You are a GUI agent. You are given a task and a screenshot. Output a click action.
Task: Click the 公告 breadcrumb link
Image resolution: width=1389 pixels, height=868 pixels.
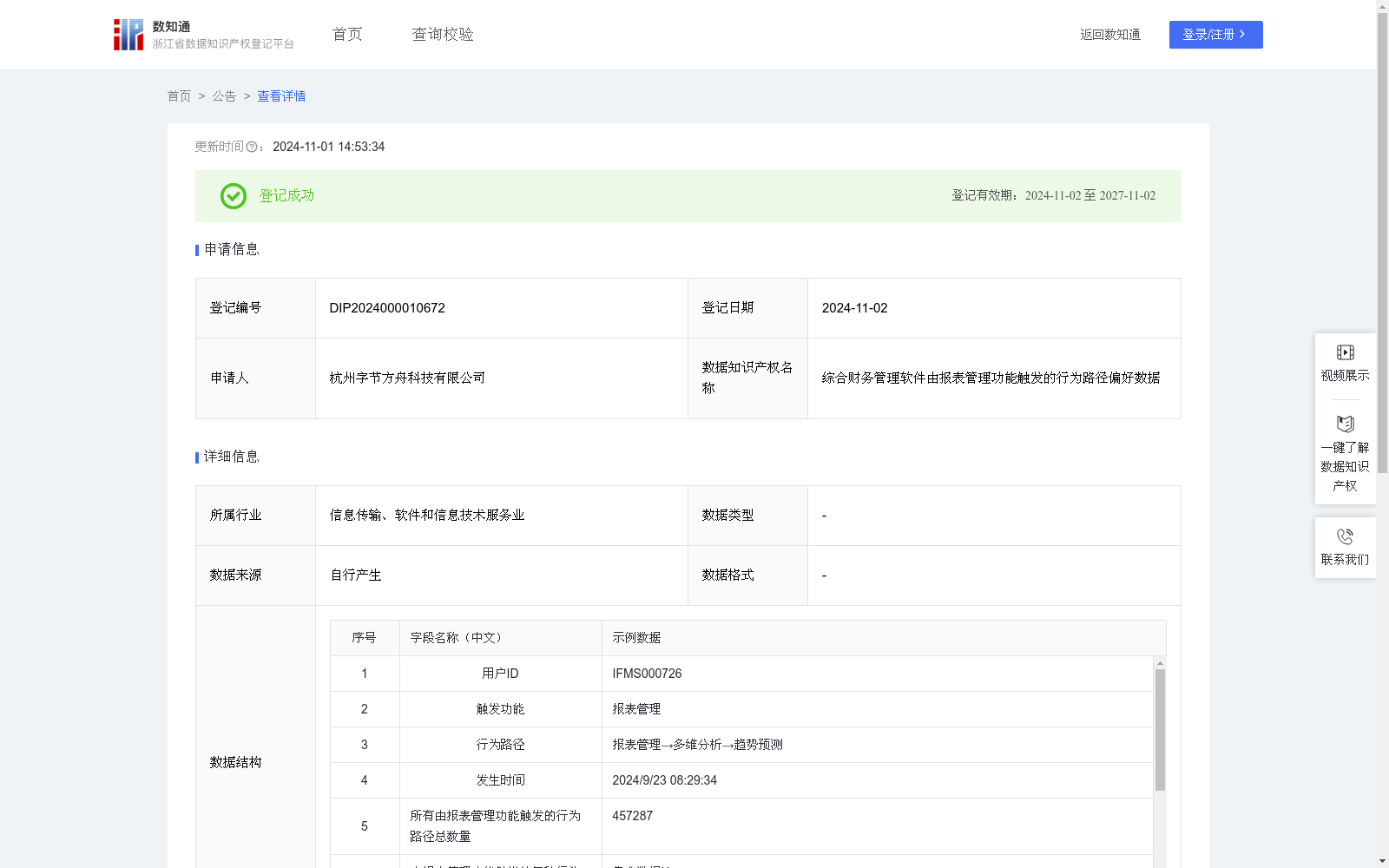point(224,96)
